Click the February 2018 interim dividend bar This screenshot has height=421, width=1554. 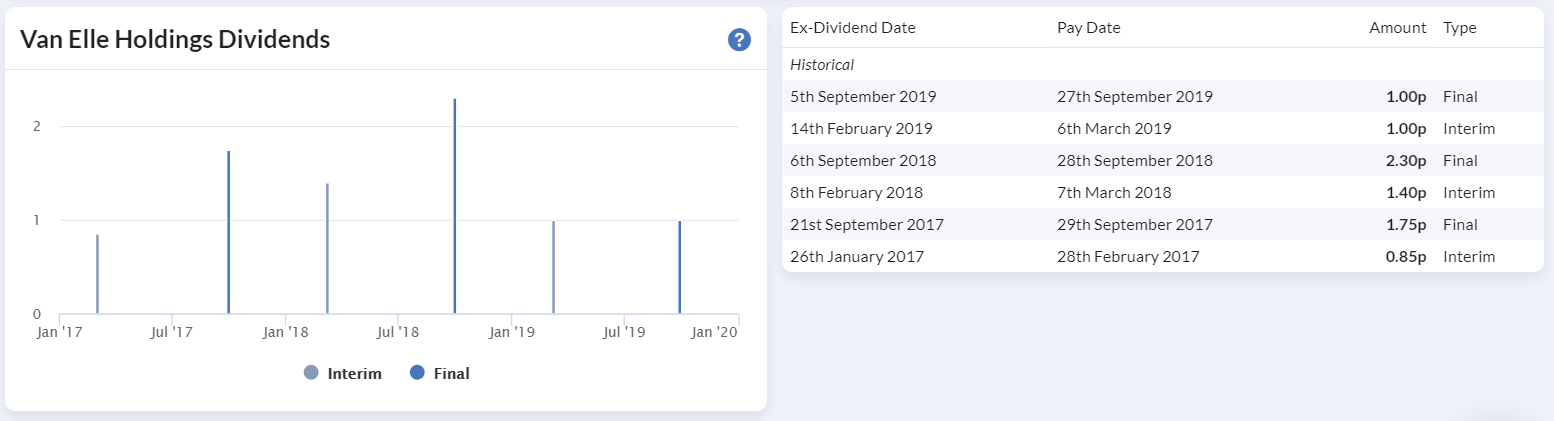pos(328,248)
